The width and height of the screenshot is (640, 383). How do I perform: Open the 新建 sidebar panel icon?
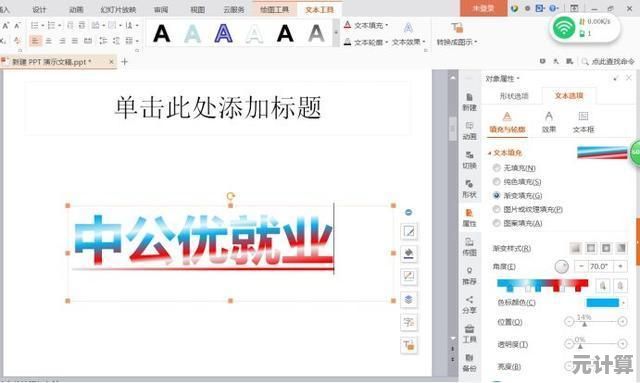[x=469, y=102]
